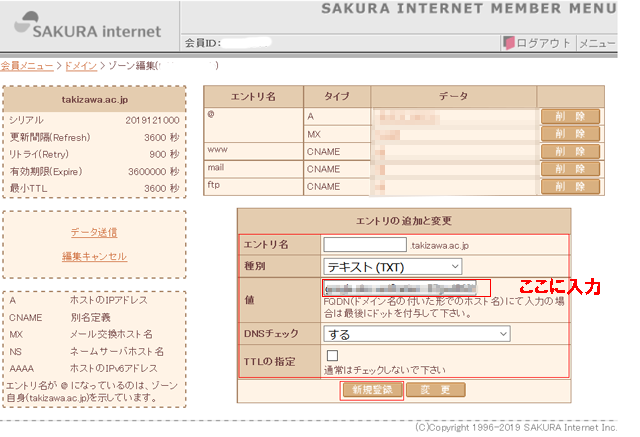Delete the ftp CNAME entry
The image size is (640, 437).
pos(570,186)
